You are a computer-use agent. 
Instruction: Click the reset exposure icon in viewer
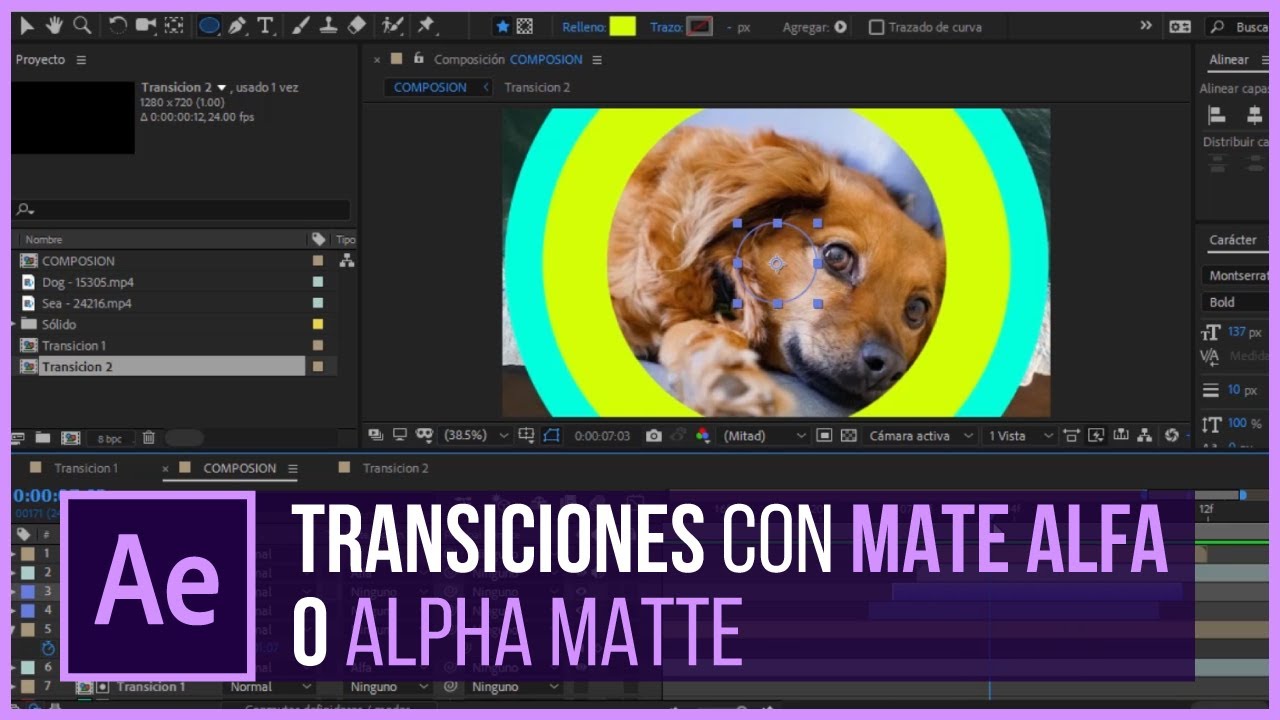tap(1171, 436)
